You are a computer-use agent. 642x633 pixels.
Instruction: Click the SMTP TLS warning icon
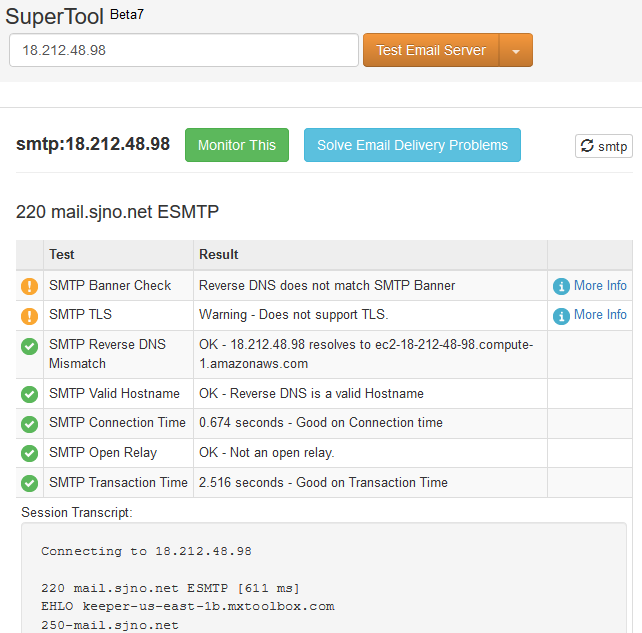coord(30,315)
